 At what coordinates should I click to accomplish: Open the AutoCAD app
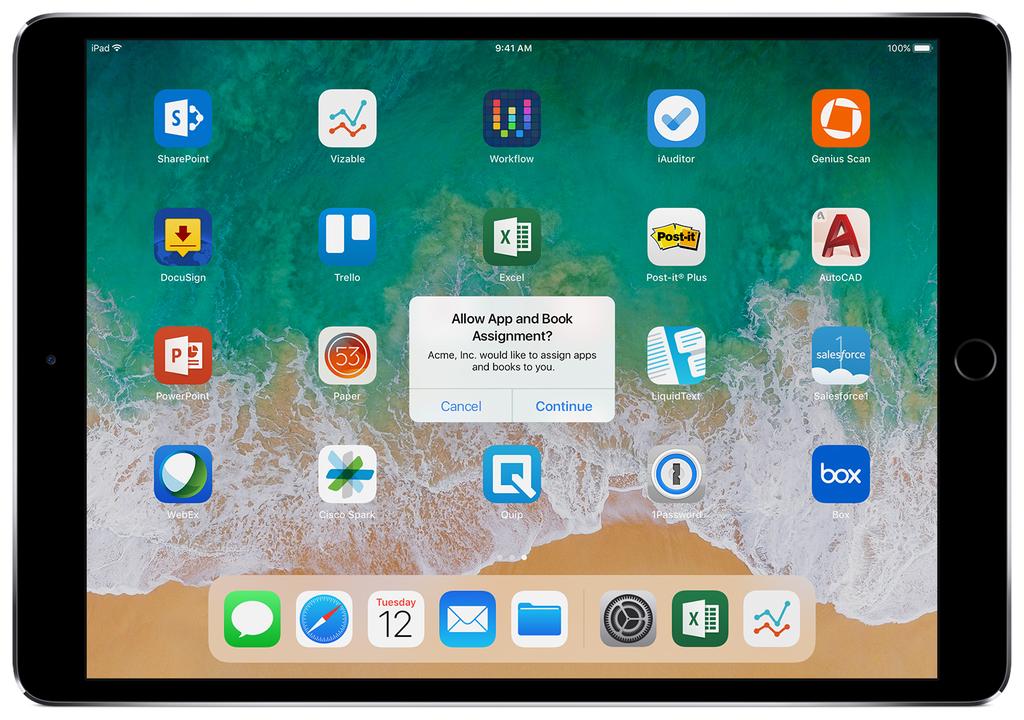point(840,237)
